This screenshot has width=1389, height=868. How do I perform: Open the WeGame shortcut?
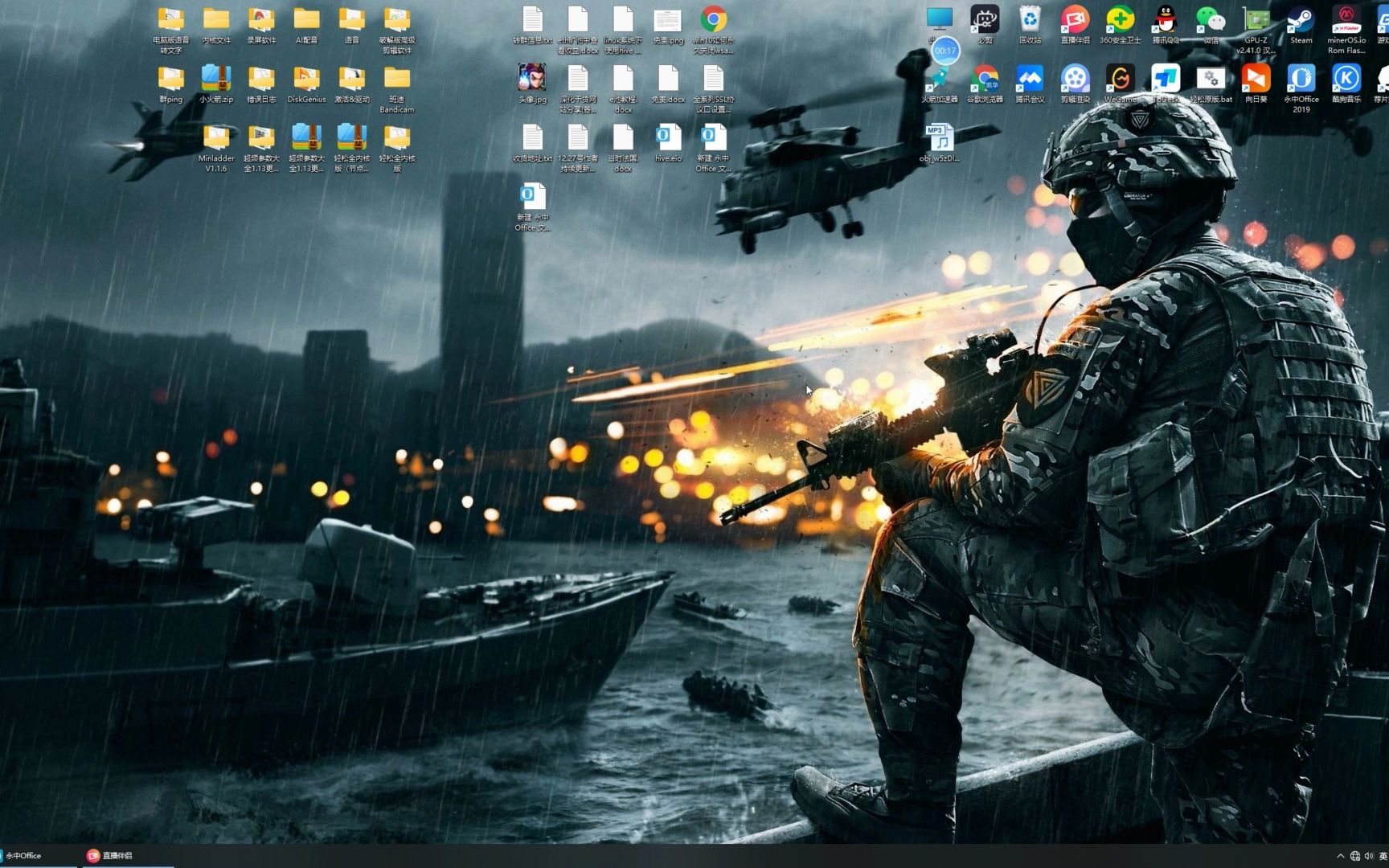click(1120, 84)
